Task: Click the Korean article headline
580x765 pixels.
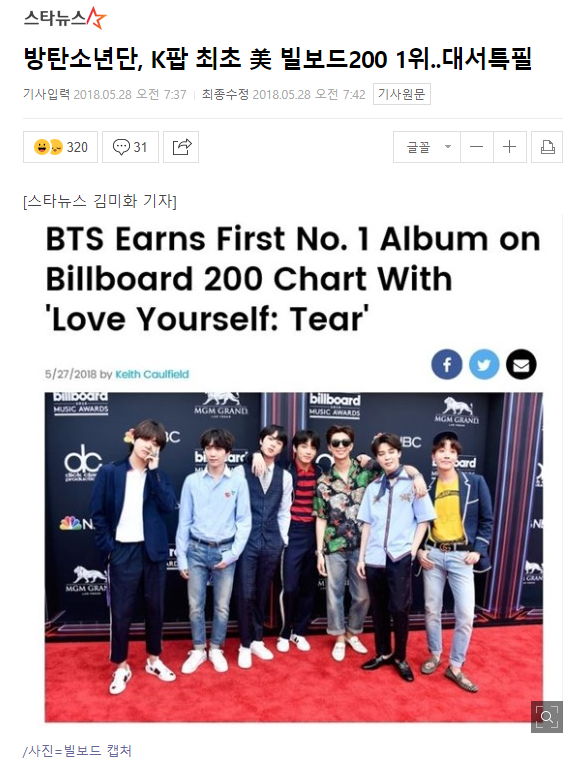Action: point(277,59)
